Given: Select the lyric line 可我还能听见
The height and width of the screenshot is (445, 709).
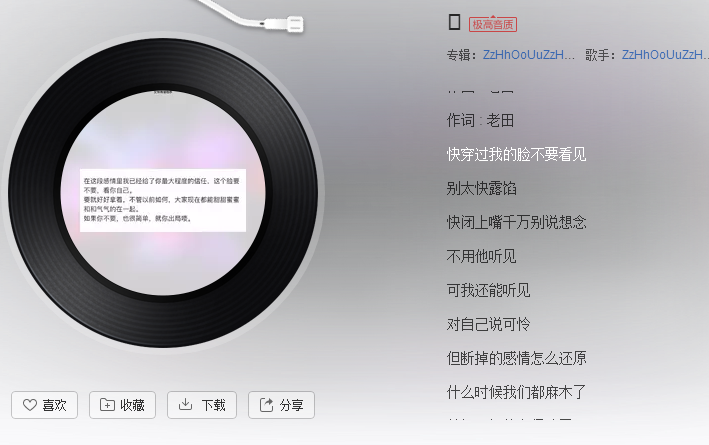Looking at the screenshot, I should click(x=488, y=290).
